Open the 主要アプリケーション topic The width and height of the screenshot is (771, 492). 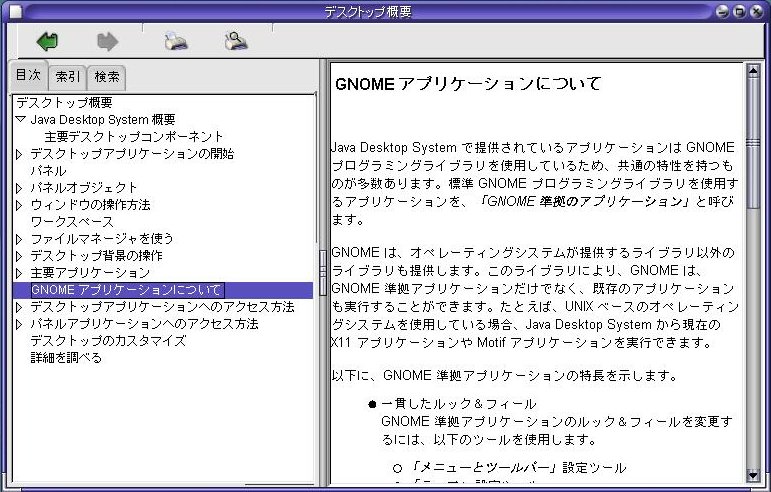90,273
